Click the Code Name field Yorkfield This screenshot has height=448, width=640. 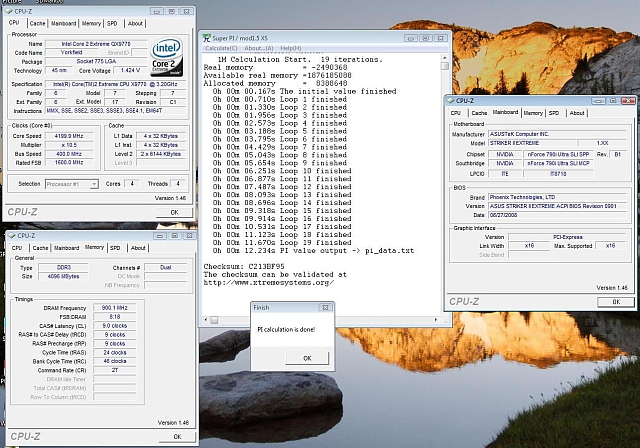[71, 53]
